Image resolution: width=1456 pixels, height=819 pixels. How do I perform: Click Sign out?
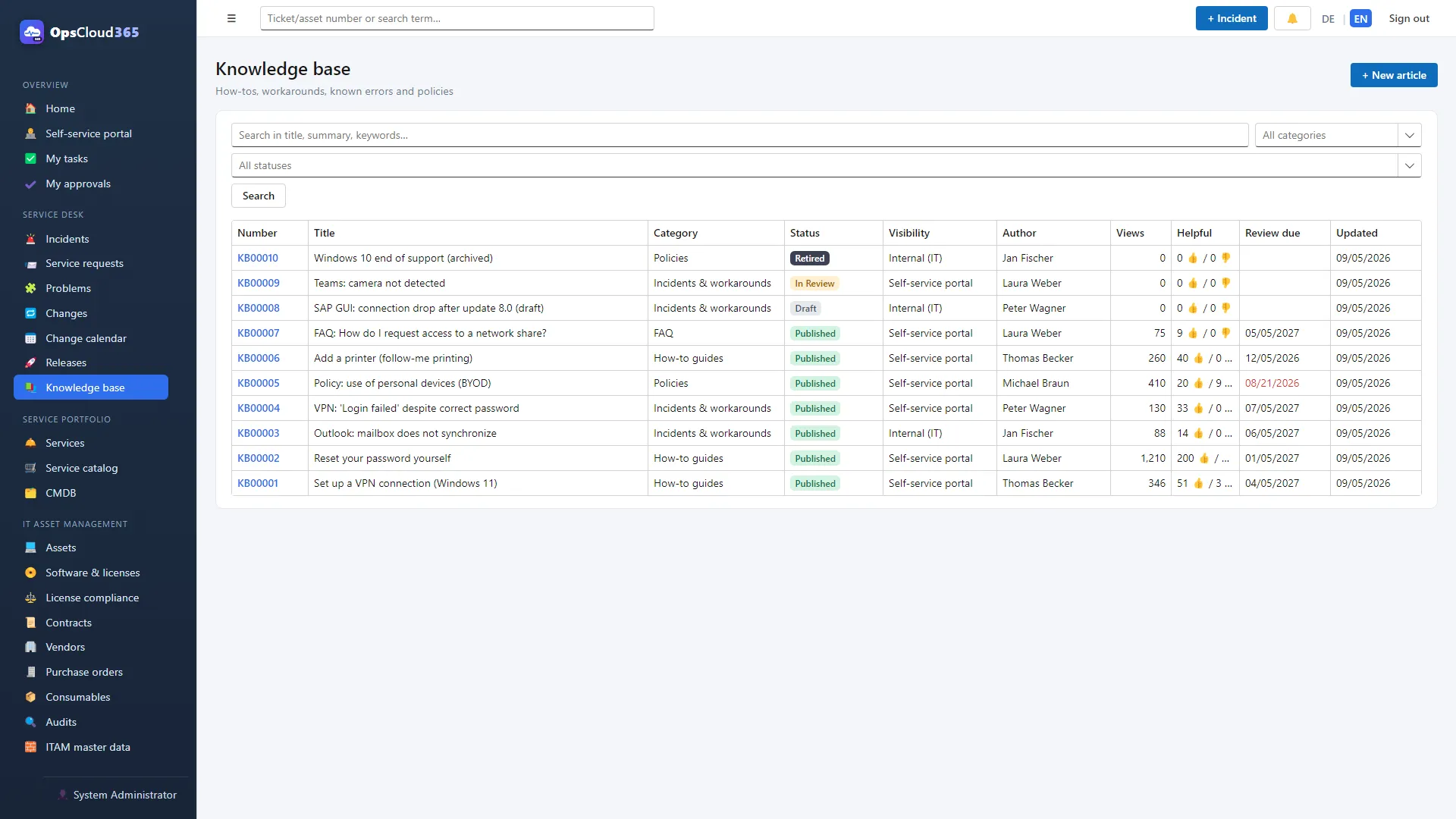coord(1409,18)
